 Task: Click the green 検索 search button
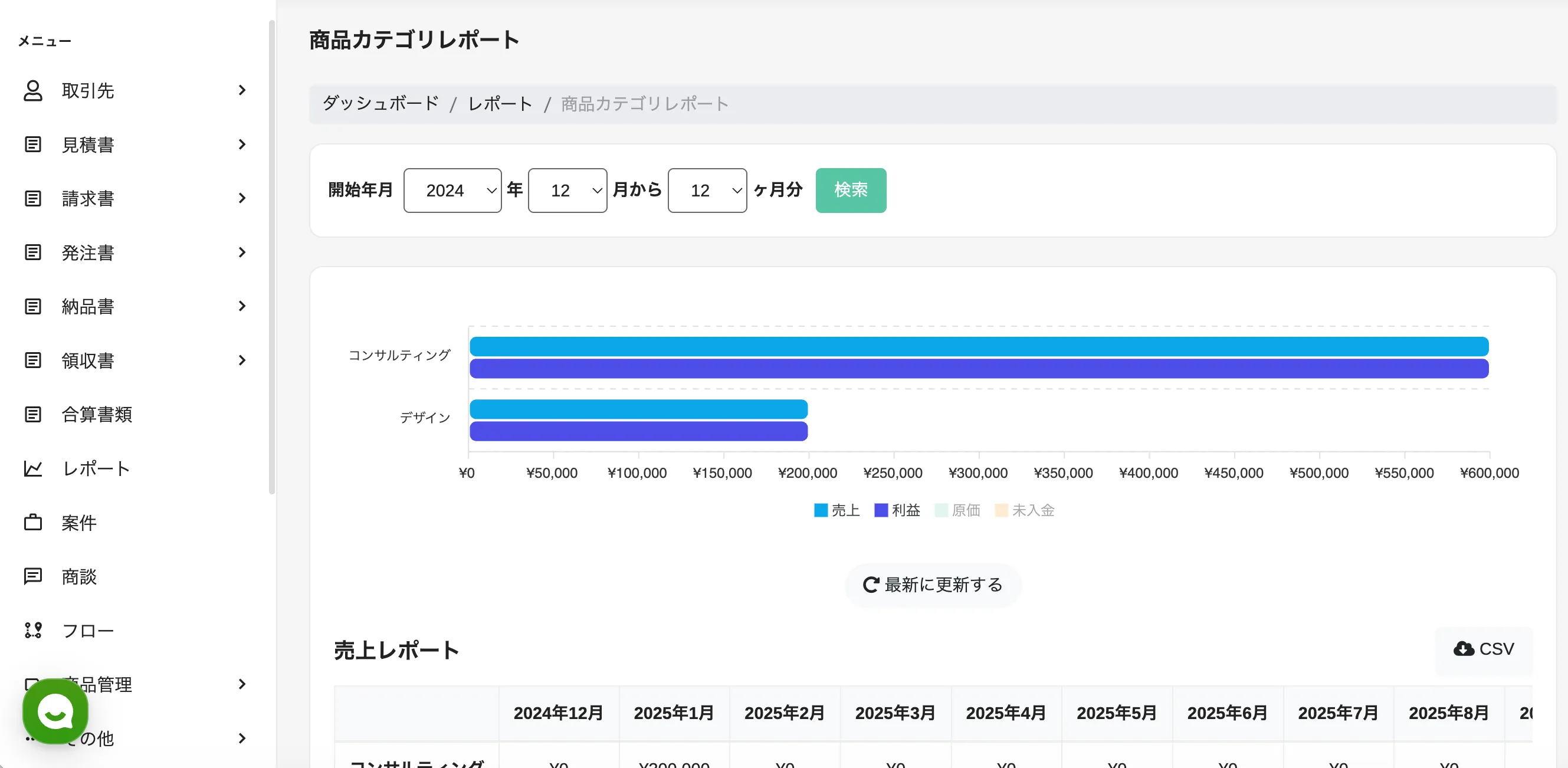click(850, 191)
